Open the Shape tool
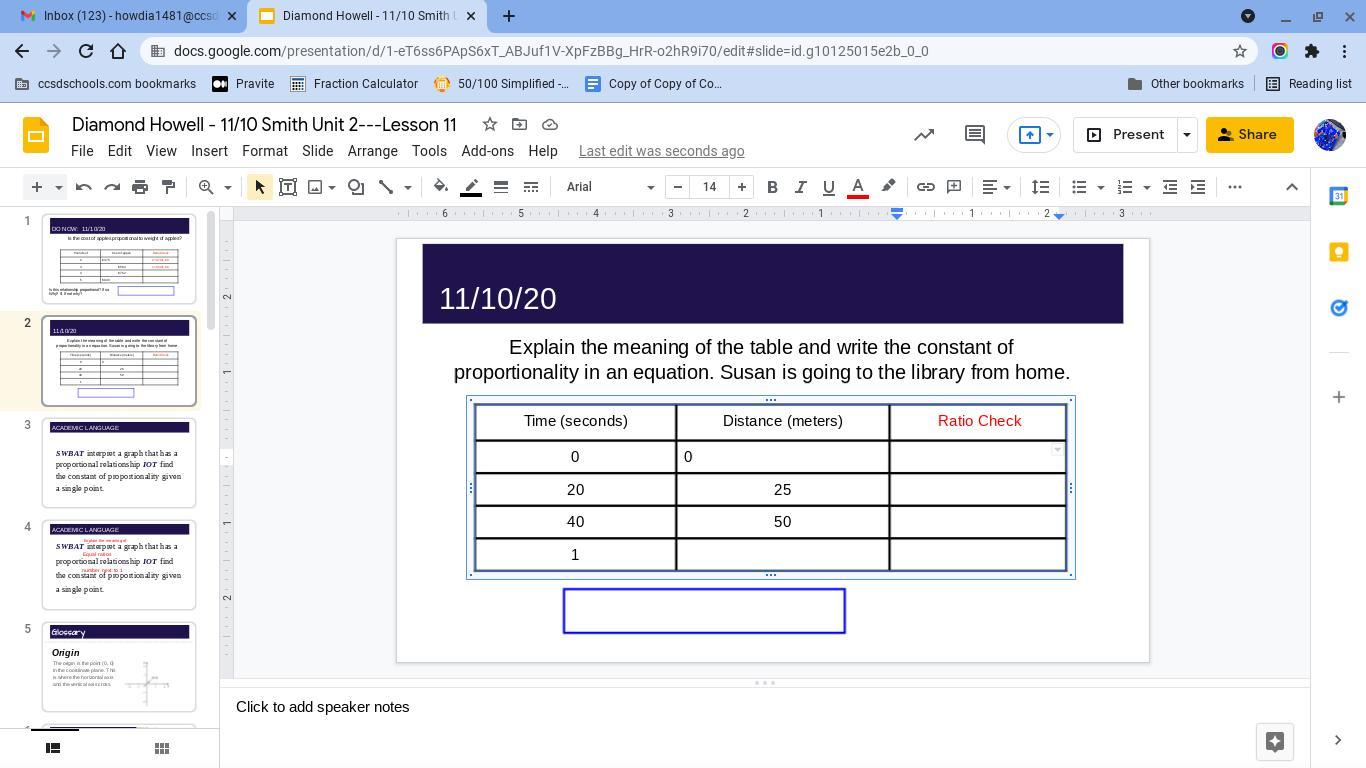The height and width of the screenshot is (768, 1366). click(356, 187)
